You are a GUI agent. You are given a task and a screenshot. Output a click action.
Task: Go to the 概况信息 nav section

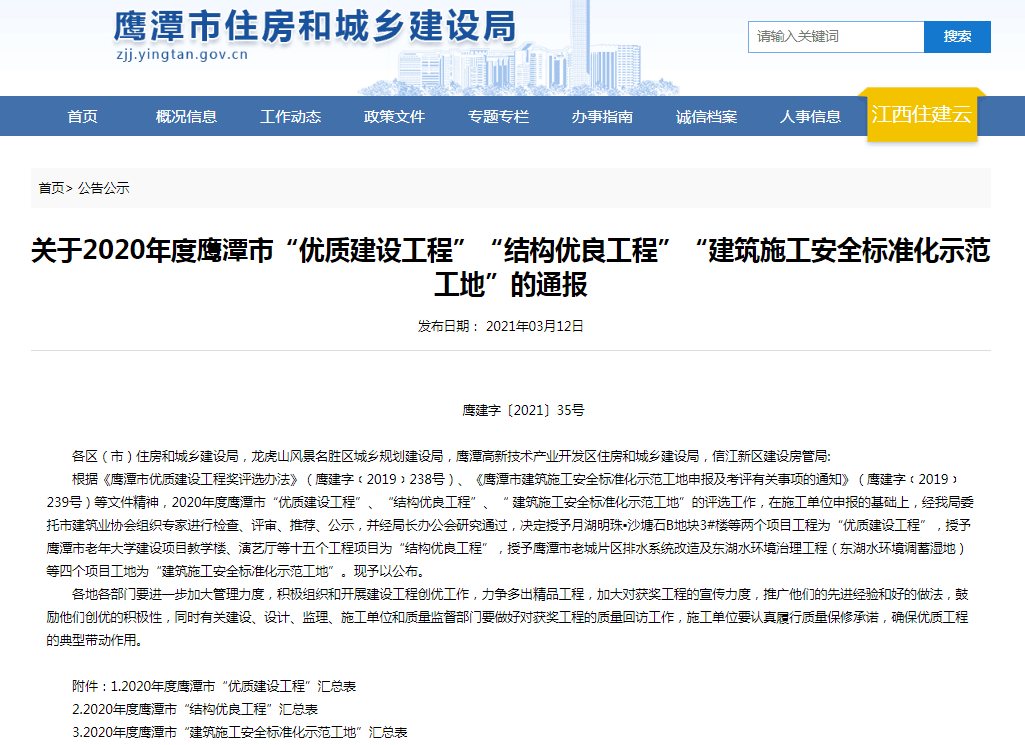point(186,116)
